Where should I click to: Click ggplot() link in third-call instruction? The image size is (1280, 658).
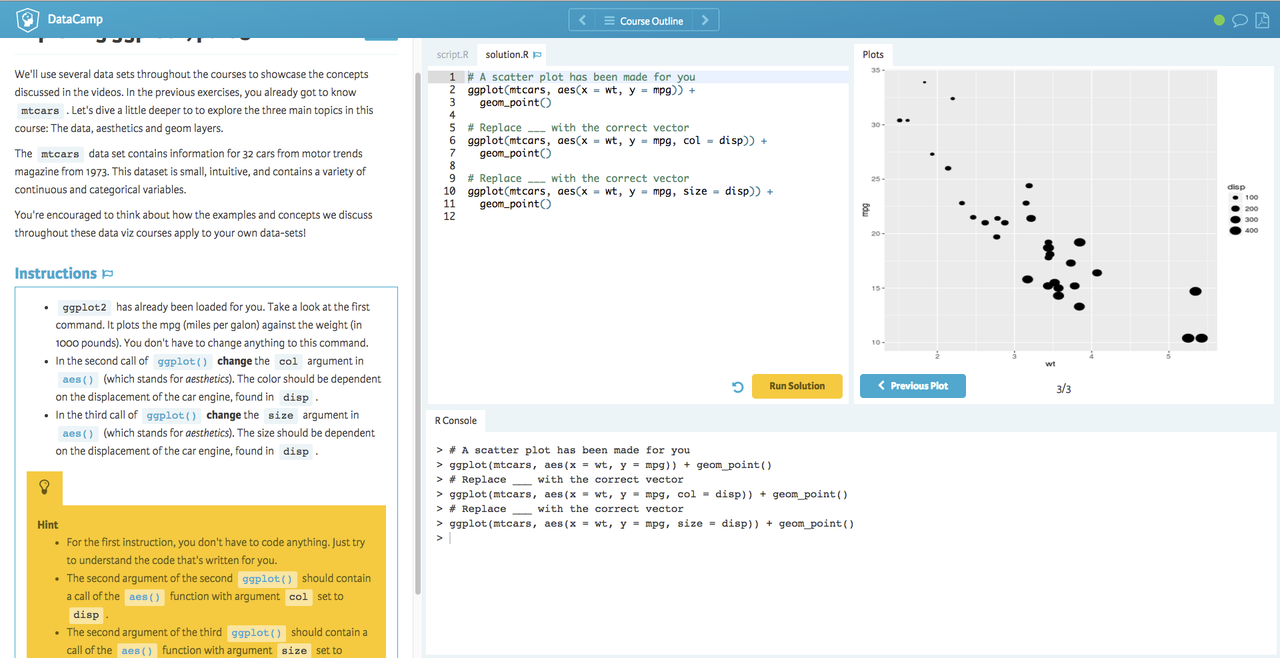172,416
